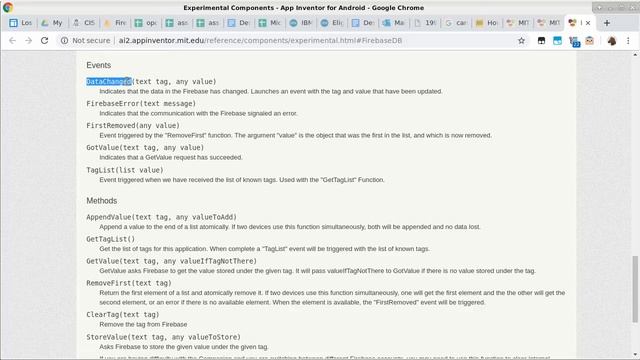Switch to the 'CIS' tab
The width and height of the screenshot is (640, 360).
(84, 23)
